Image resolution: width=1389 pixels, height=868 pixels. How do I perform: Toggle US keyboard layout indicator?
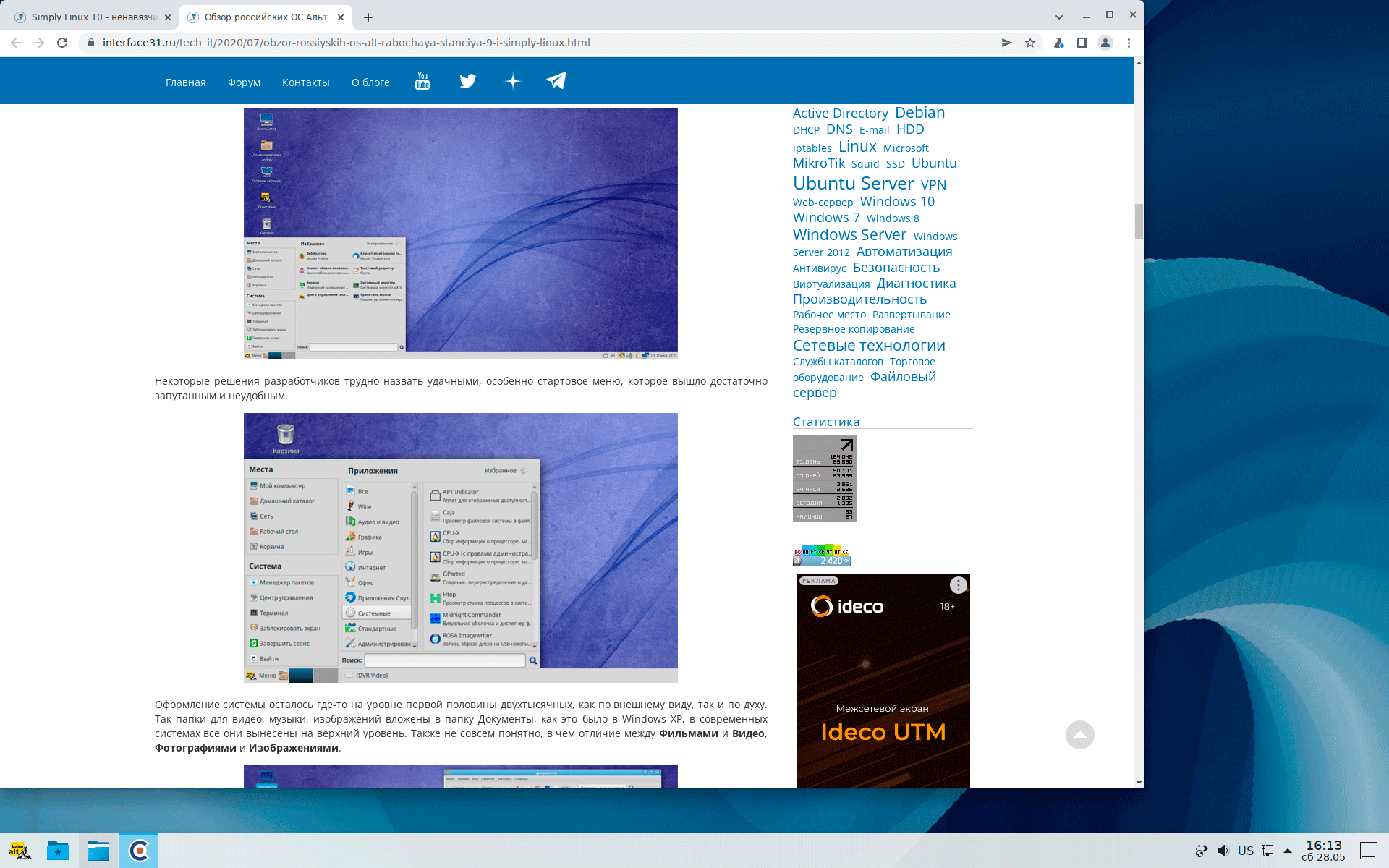click(x=1245, y=851)
